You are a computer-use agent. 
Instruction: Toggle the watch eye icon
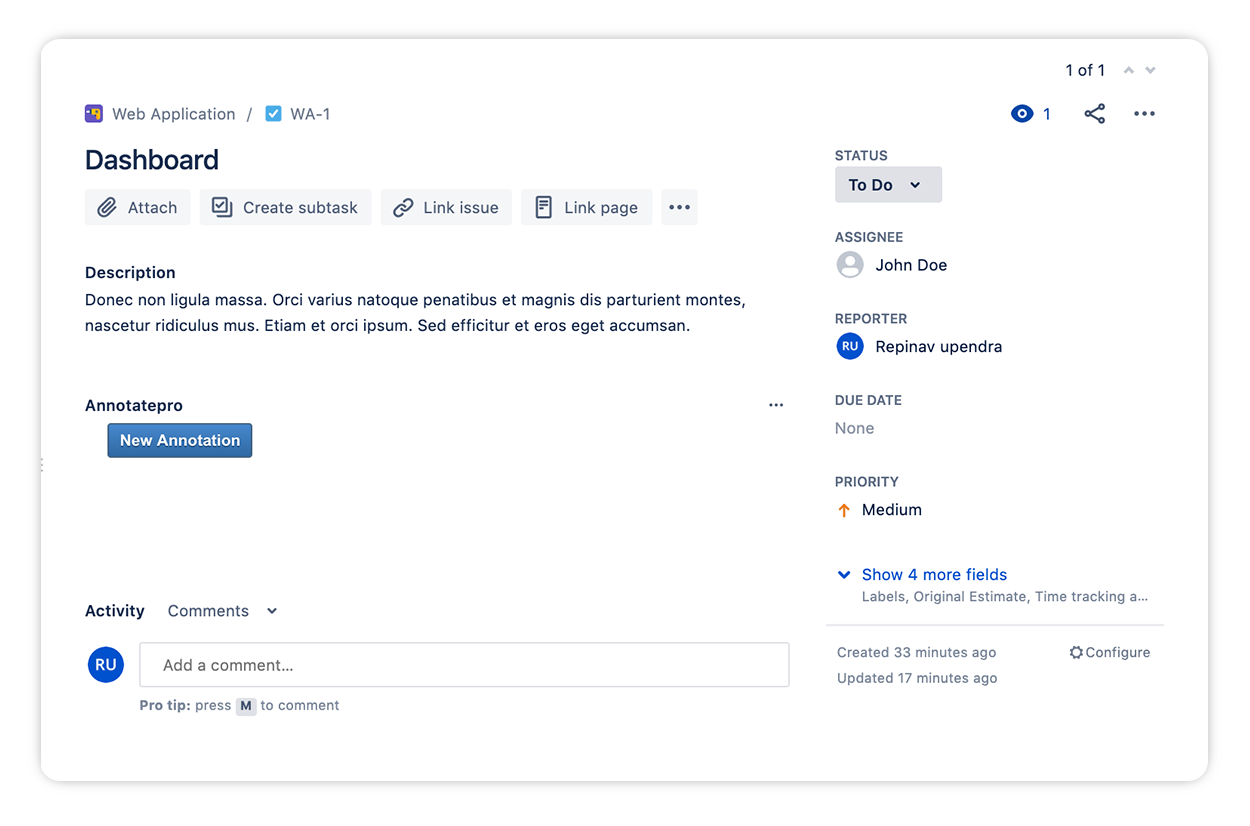click(1021, 114)
